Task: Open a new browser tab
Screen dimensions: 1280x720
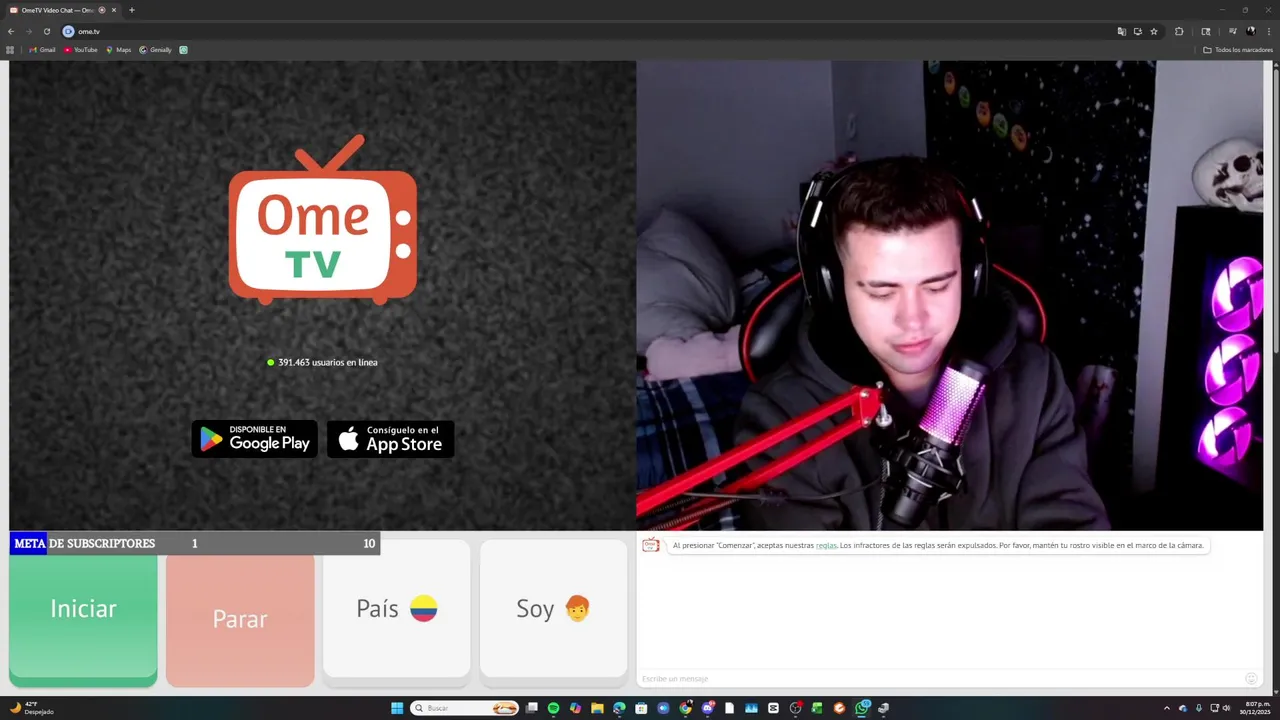Action: 131,10
